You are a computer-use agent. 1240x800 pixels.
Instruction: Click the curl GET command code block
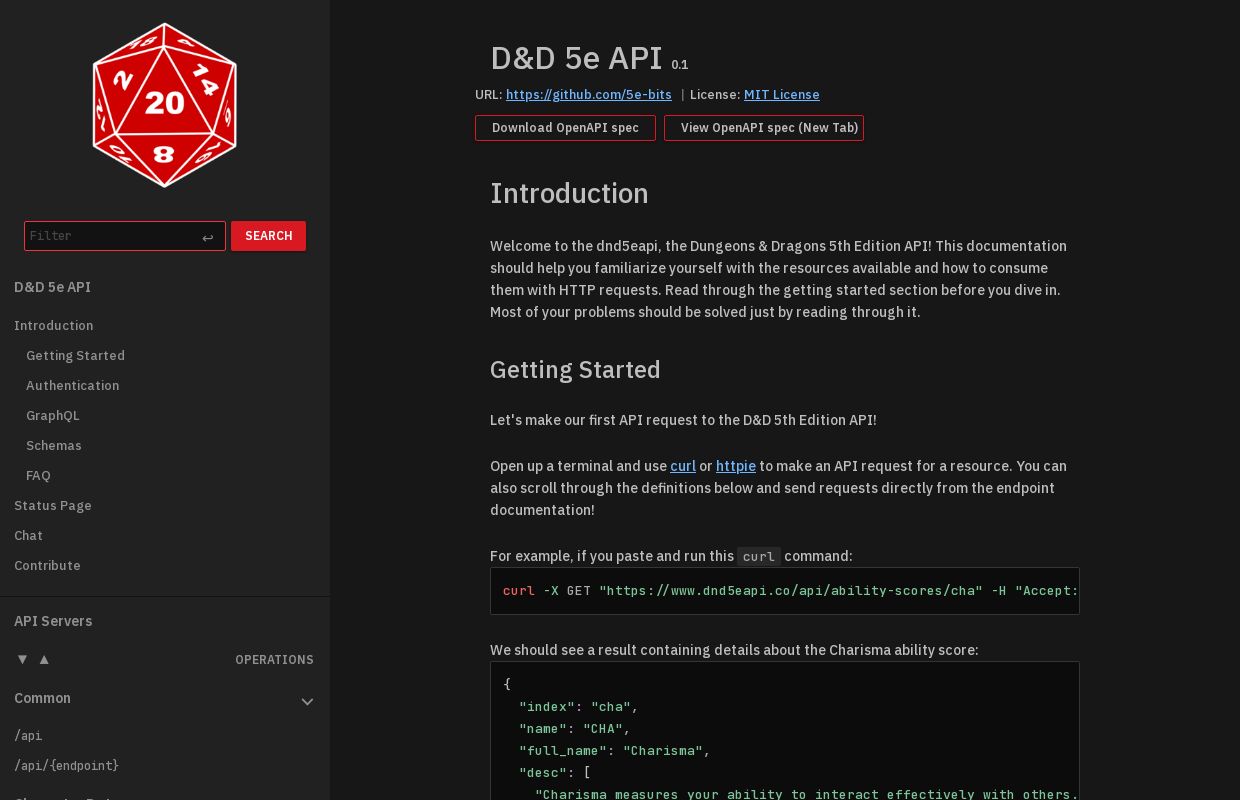785,591
